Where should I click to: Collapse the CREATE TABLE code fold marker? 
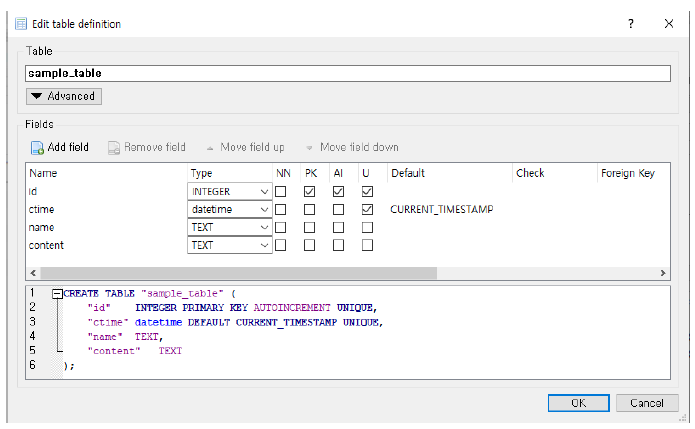[x=57, y=294]
